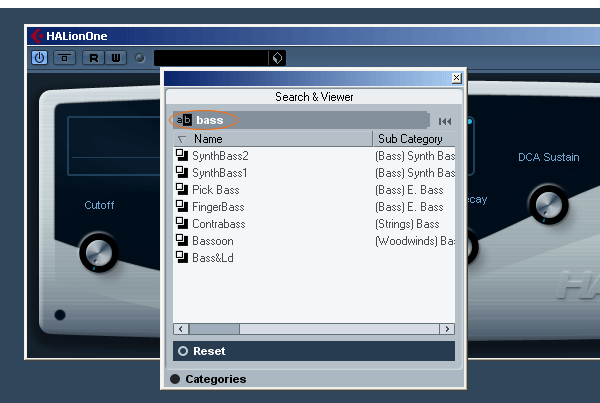The width and height of the screenshot is (600, 403).
Task: Click the sort triangle left of Name
Action: pyautogui.click(x=182, y=139)
